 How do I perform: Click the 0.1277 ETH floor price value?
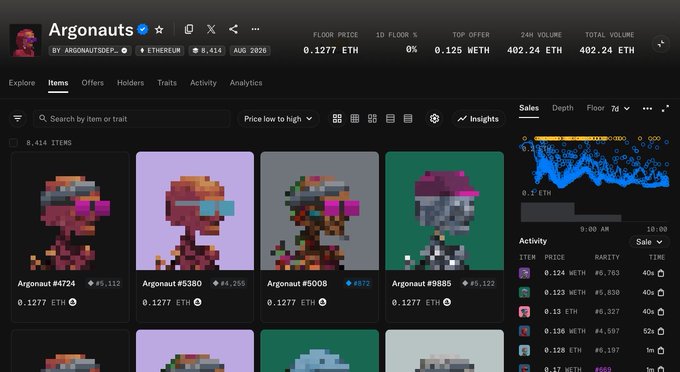tap(331, 50)
